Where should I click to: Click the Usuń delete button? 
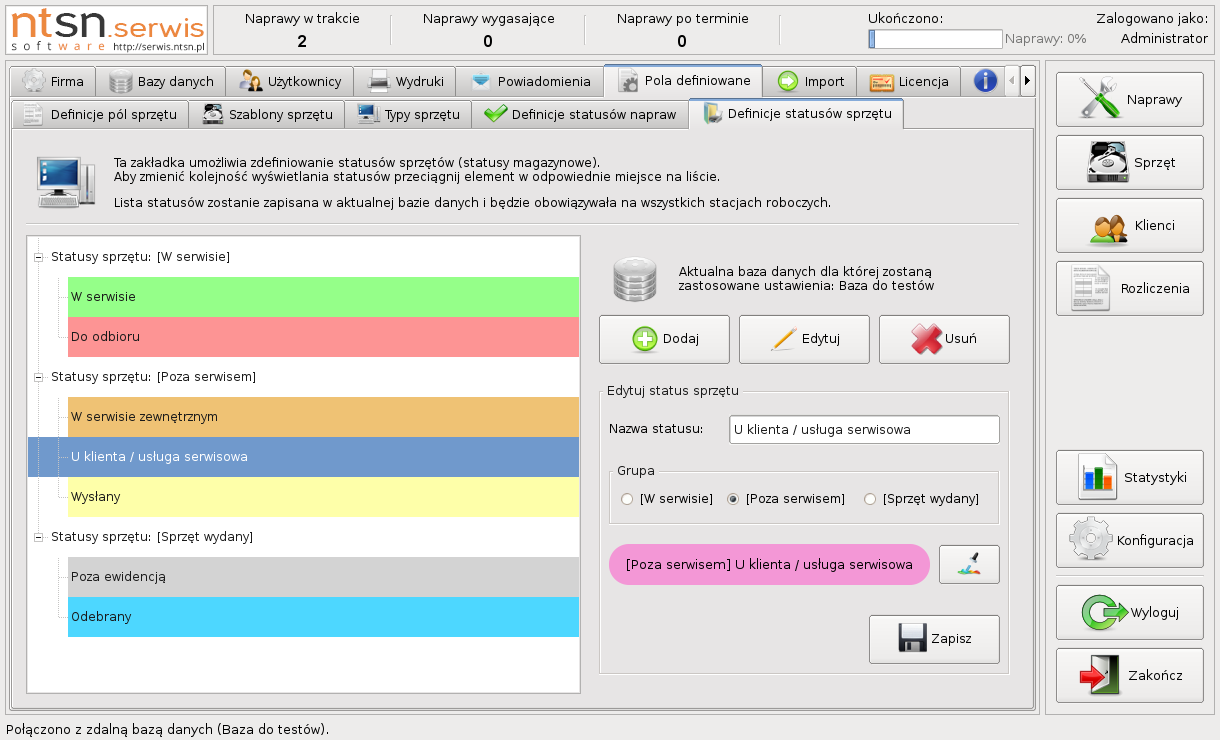click(x=944, y=339)
